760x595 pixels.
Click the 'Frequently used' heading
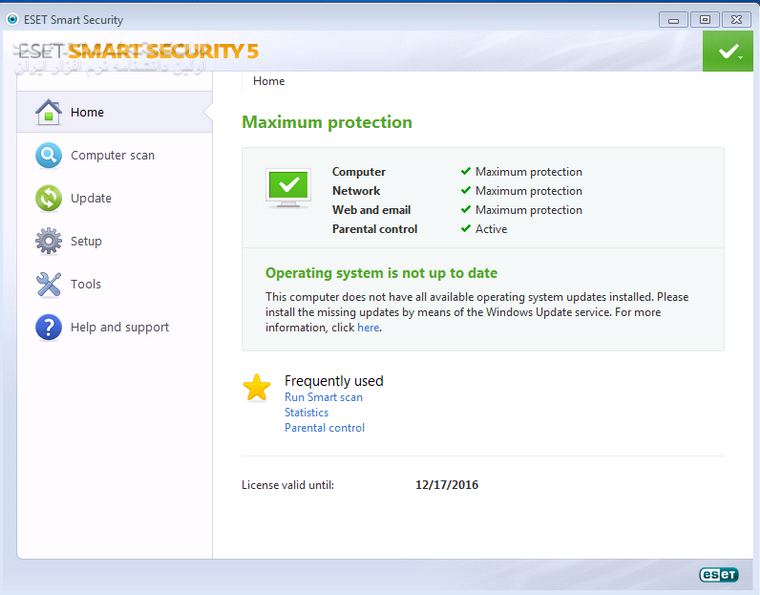coord(334,381)
